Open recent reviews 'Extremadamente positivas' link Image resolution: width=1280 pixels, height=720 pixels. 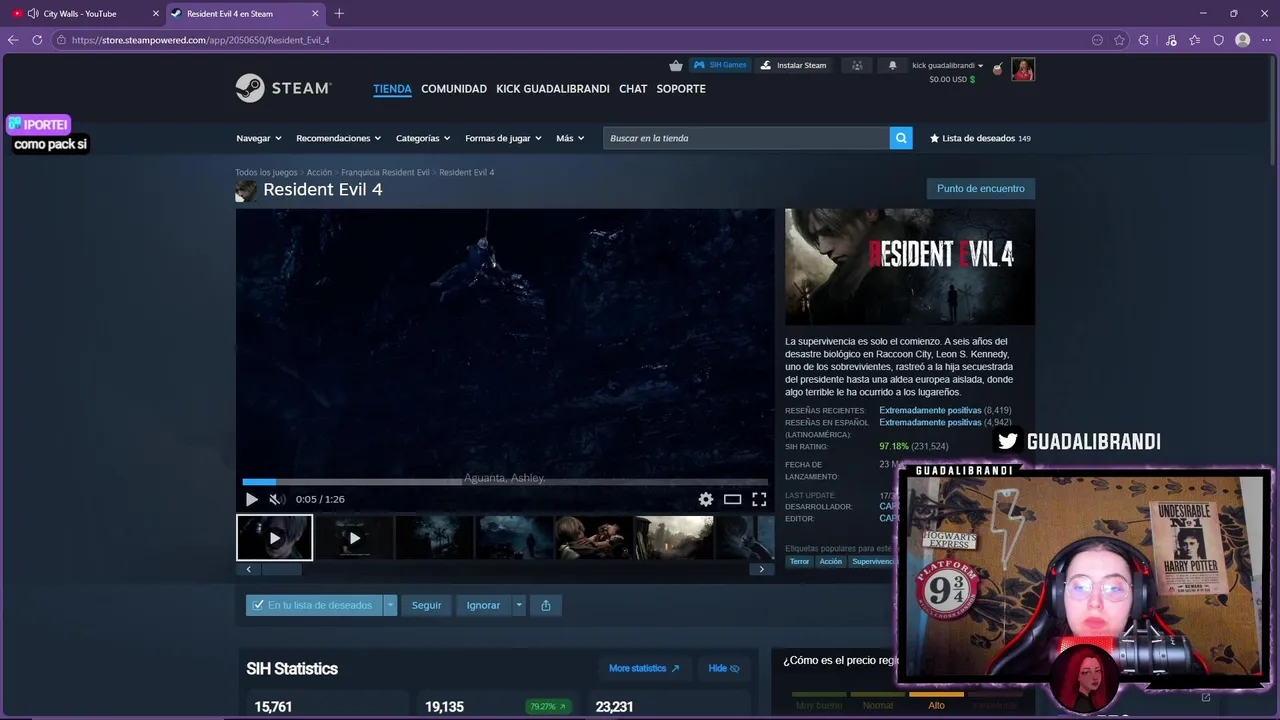coord(930,410)
